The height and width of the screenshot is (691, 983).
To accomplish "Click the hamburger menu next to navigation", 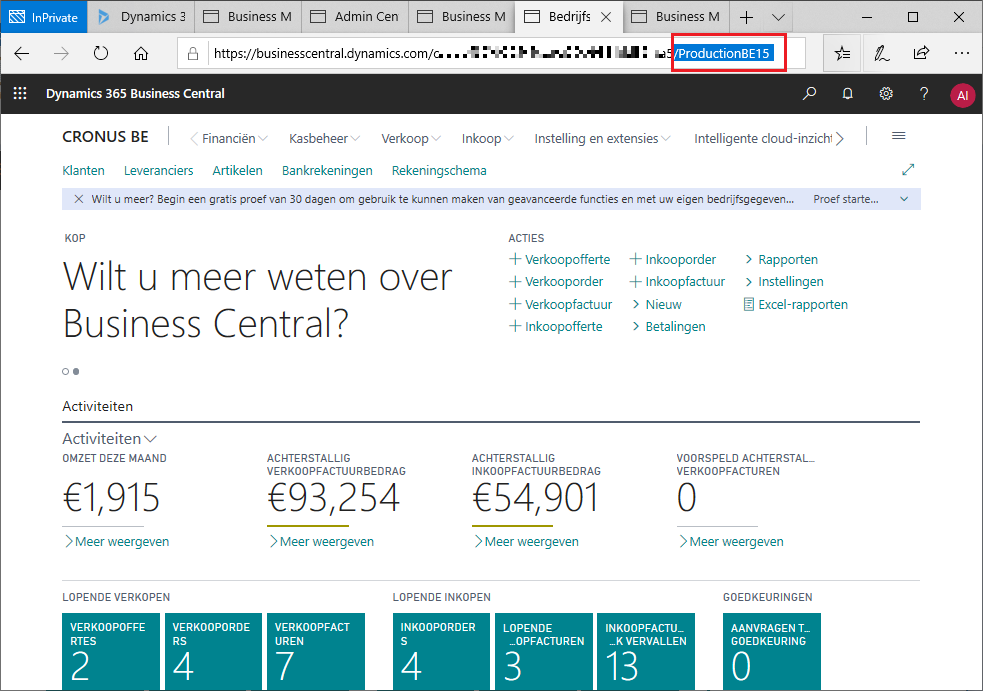I will tap(898, 136).
